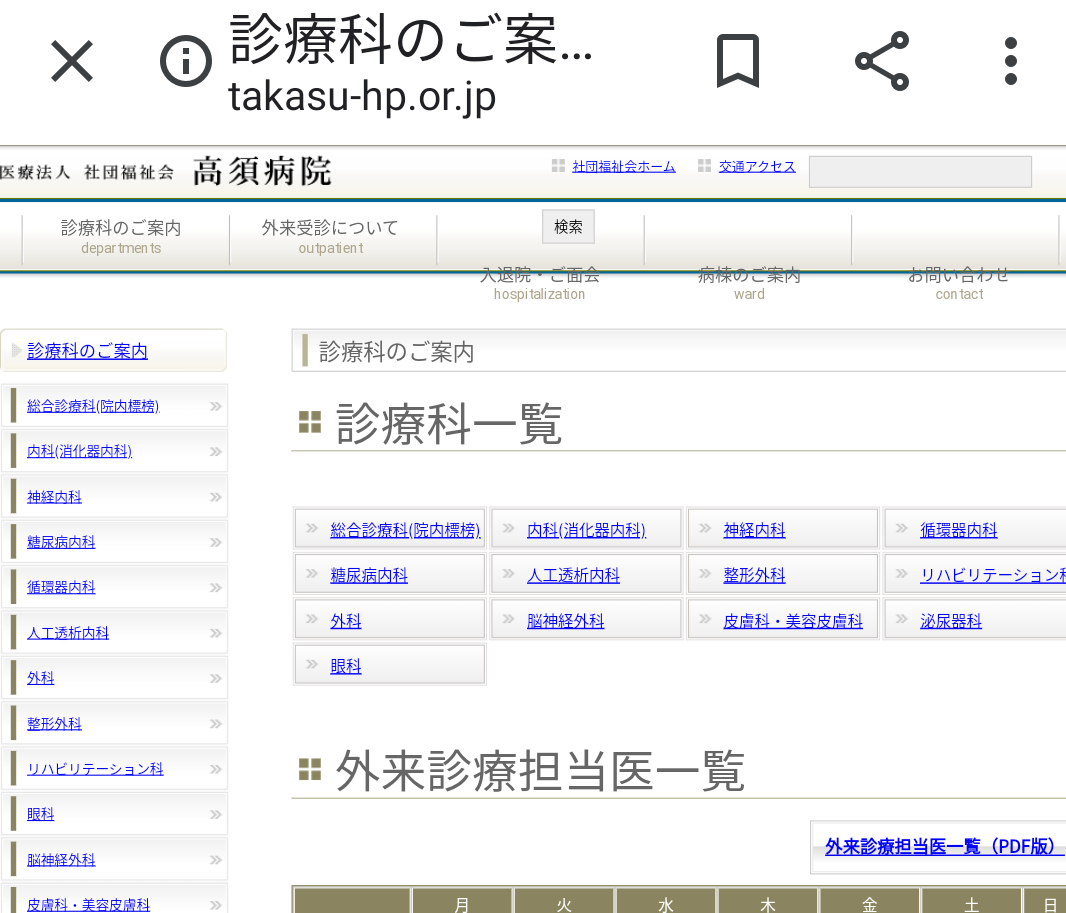Select リハビリテーション科 in department grid
Viewport: 1066px width, 913px height.
pos(993,575)
